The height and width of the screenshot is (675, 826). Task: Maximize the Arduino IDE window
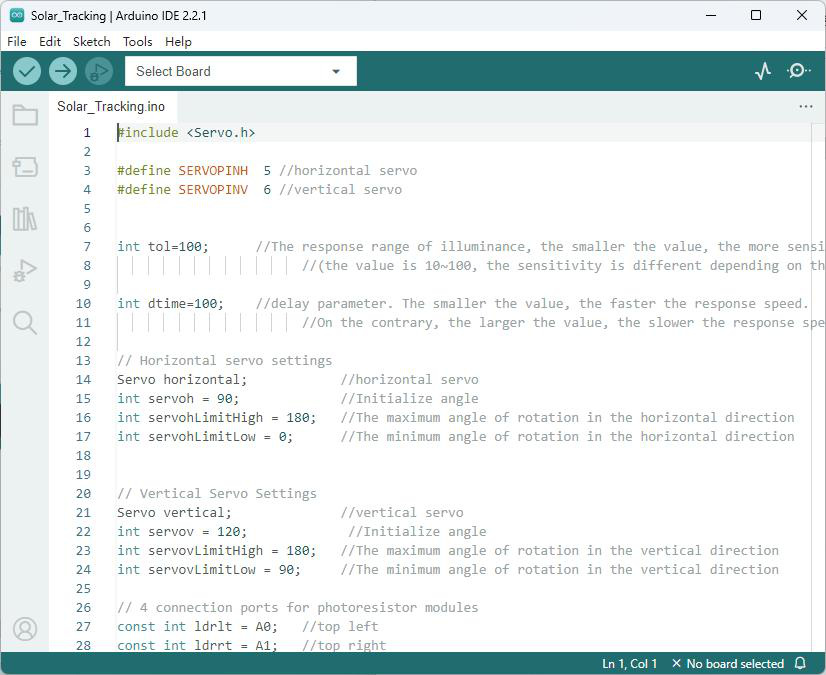[x=755, y=15]
